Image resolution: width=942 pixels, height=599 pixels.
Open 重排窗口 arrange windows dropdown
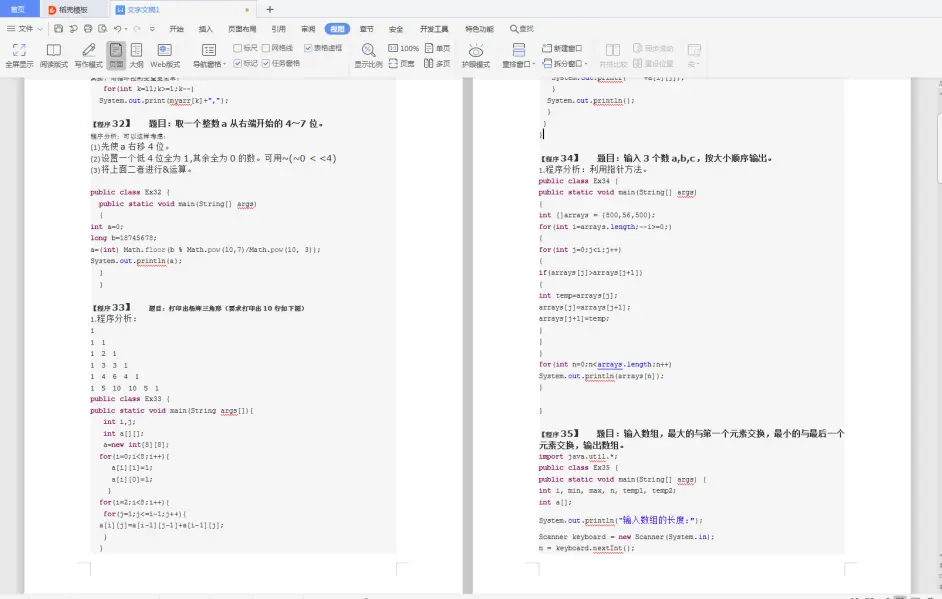point(518,55)
